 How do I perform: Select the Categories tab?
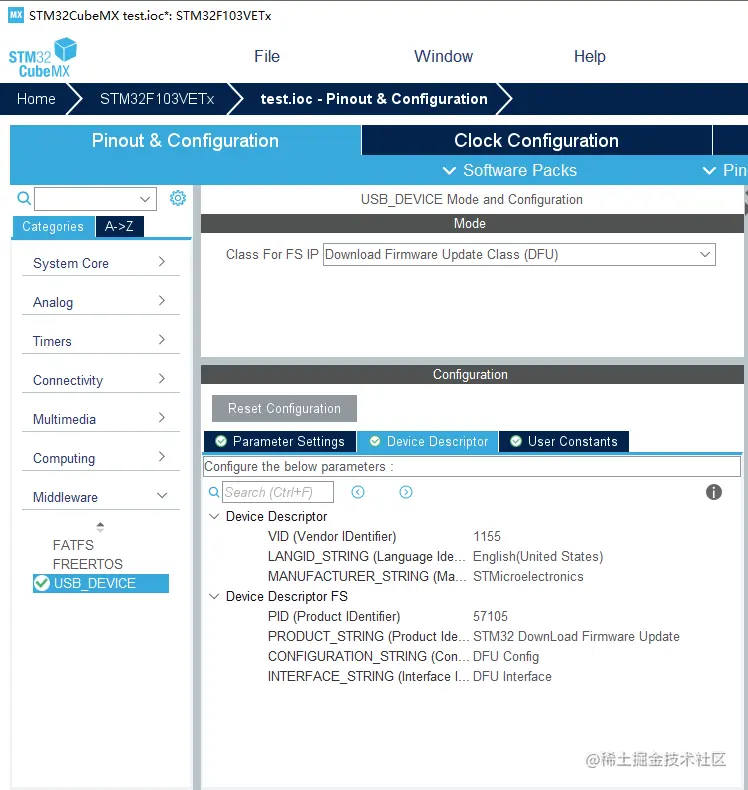(x=53, y=227)
